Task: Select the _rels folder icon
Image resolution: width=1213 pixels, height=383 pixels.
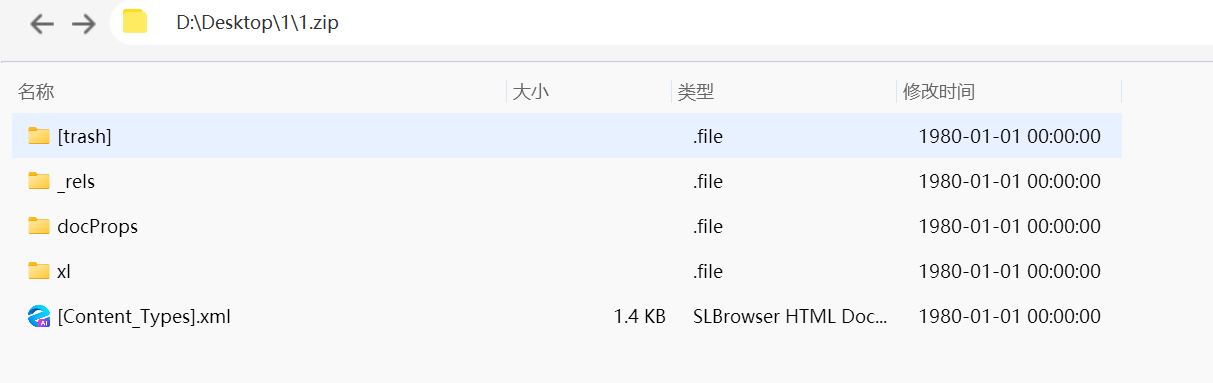Action: 39,181
